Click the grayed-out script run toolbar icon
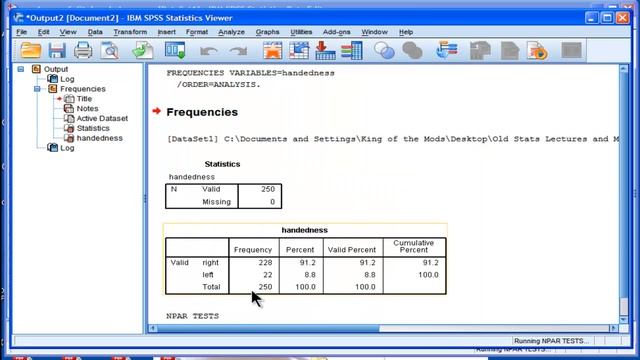640x360 pixels. (x=480, y=51)
